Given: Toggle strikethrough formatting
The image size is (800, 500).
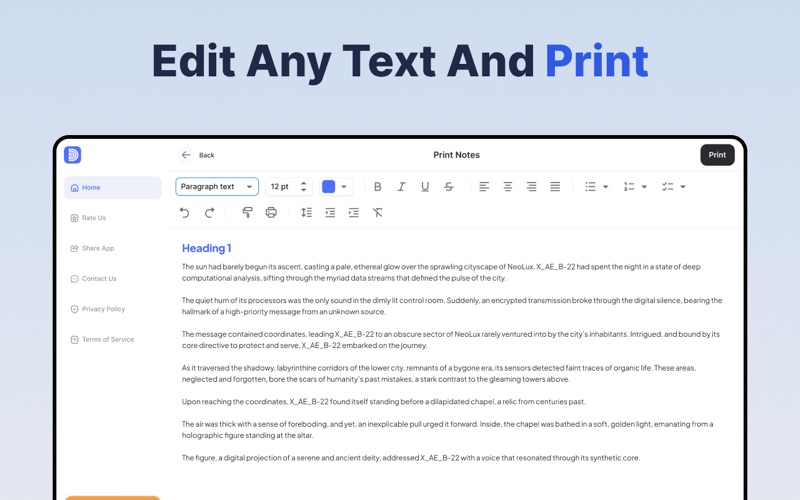Looking at the screenshot, I should [x=448, y=187].
